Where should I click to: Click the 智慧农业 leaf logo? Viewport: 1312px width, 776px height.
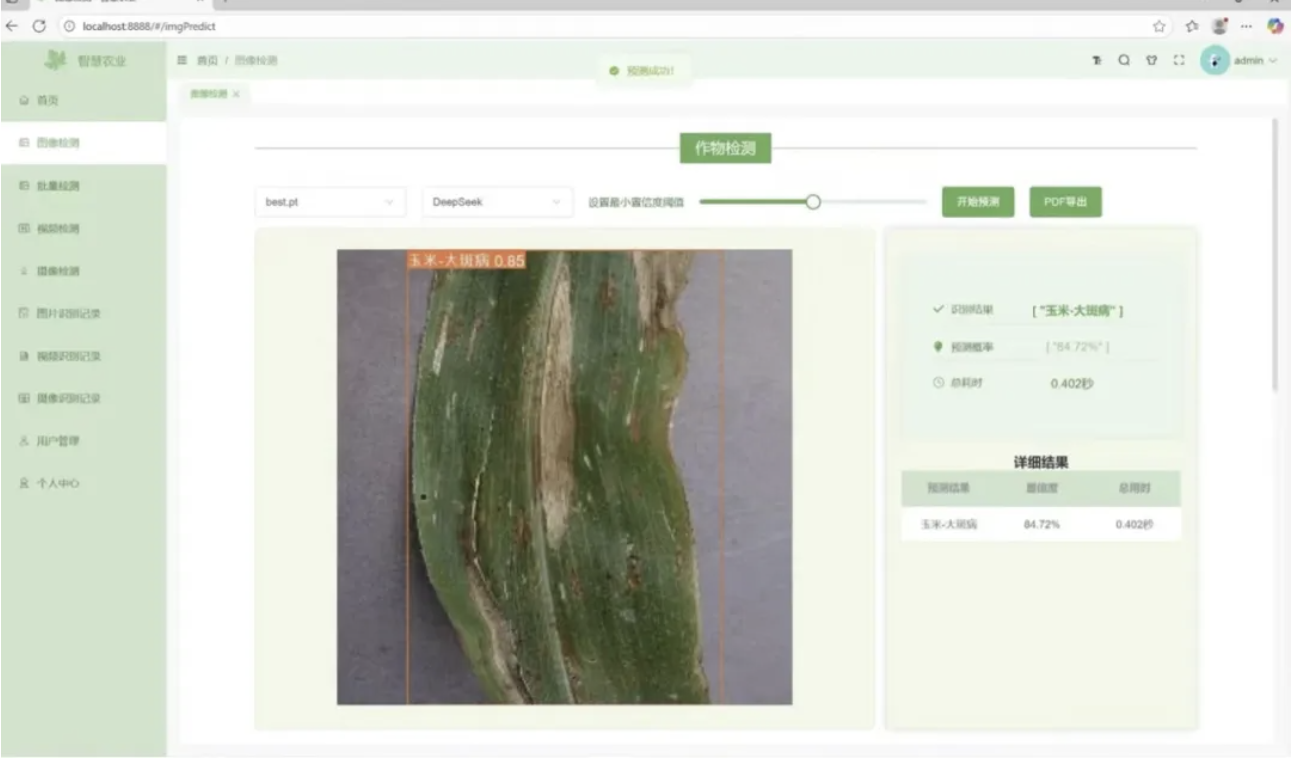click(x=56, y=60)
